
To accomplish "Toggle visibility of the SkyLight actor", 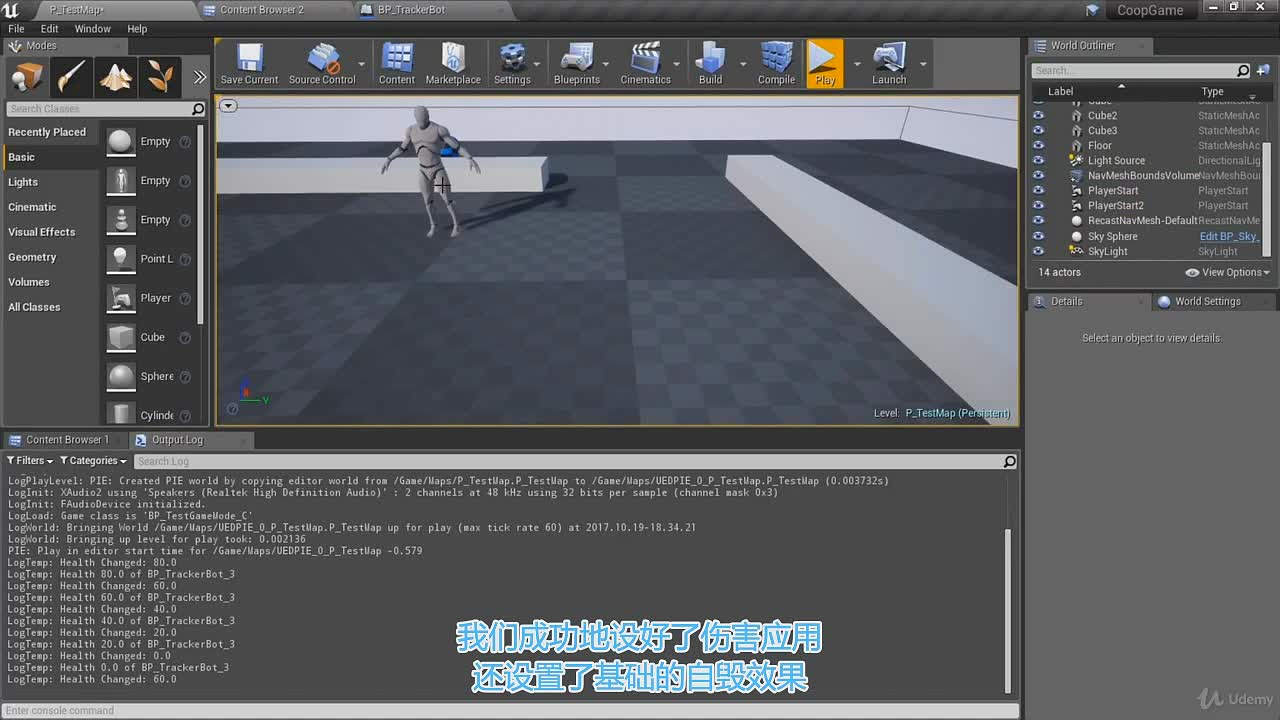I will pyautogui.click(x=1038, y=251).
